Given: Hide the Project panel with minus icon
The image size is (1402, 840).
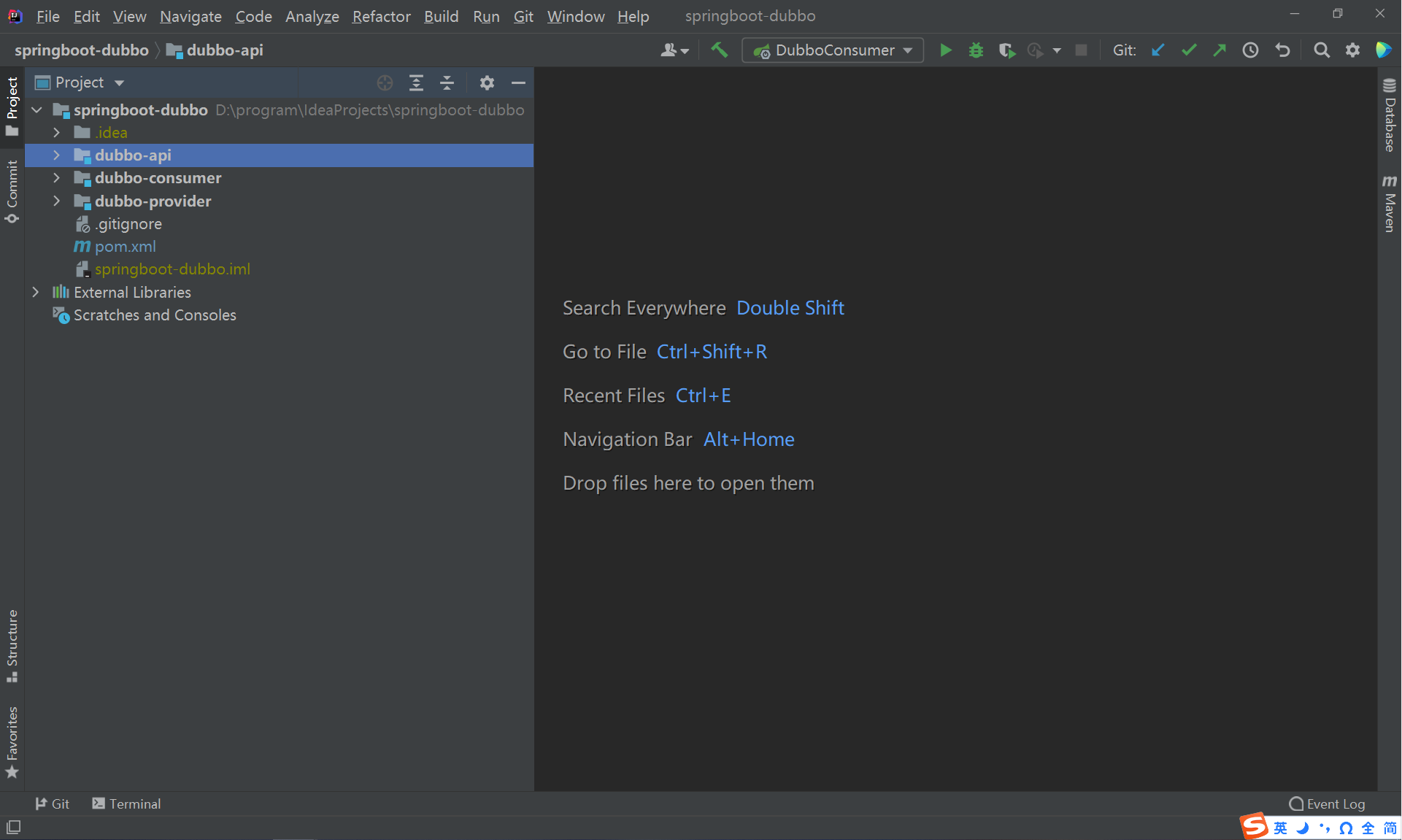Looking at the screenshot, I should pyautogui.click(x=518, y=82).
